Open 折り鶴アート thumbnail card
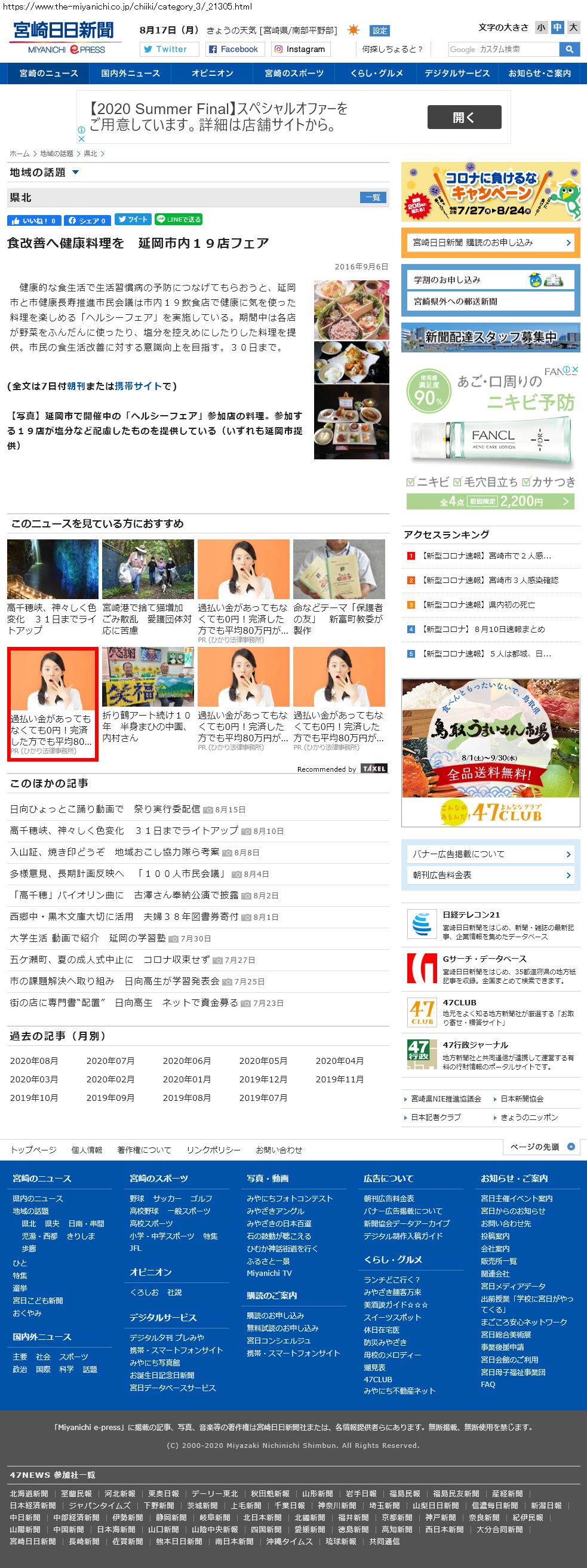Image resolution: width=587 pixels, height=1568 pixels. pos(148,695)
